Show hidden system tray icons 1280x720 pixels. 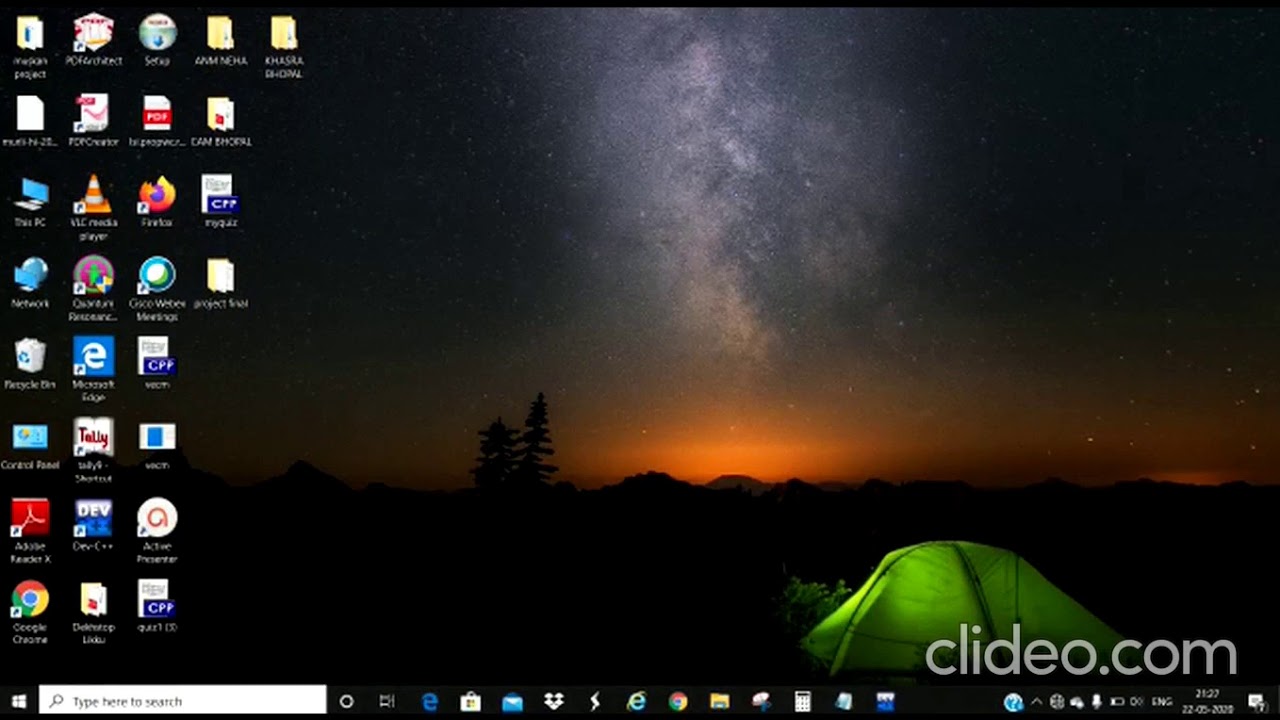(1036, 701)
